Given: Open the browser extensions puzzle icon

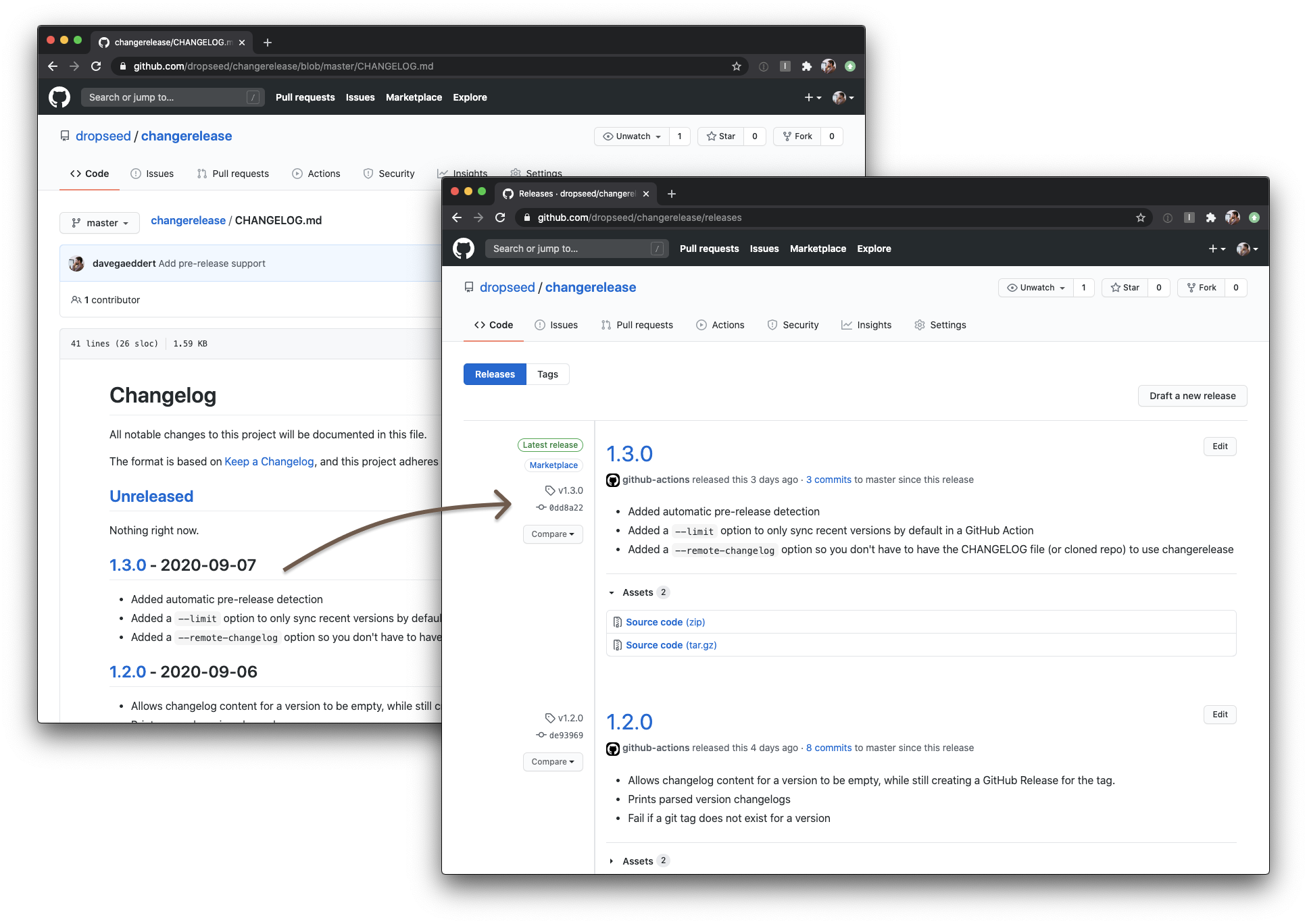Looking at the screenshot, I should tap(1211, 217).
